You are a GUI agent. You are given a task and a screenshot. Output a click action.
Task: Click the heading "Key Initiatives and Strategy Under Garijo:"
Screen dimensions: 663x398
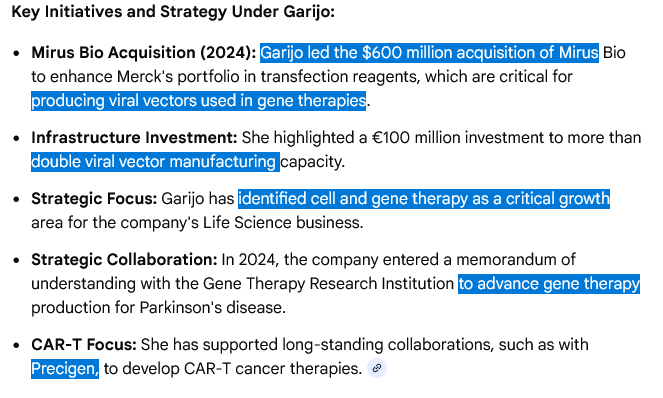tap(173, 12)
